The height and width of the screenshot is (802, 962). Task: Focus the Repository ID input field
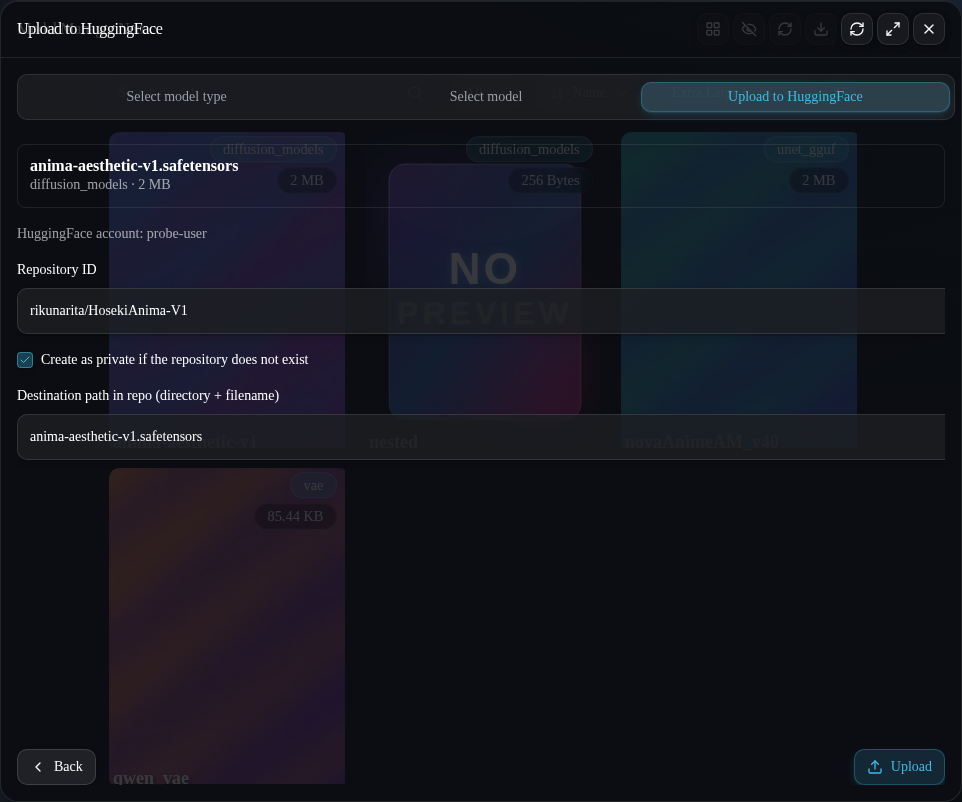pyautogui.click(x=481, y=310)
